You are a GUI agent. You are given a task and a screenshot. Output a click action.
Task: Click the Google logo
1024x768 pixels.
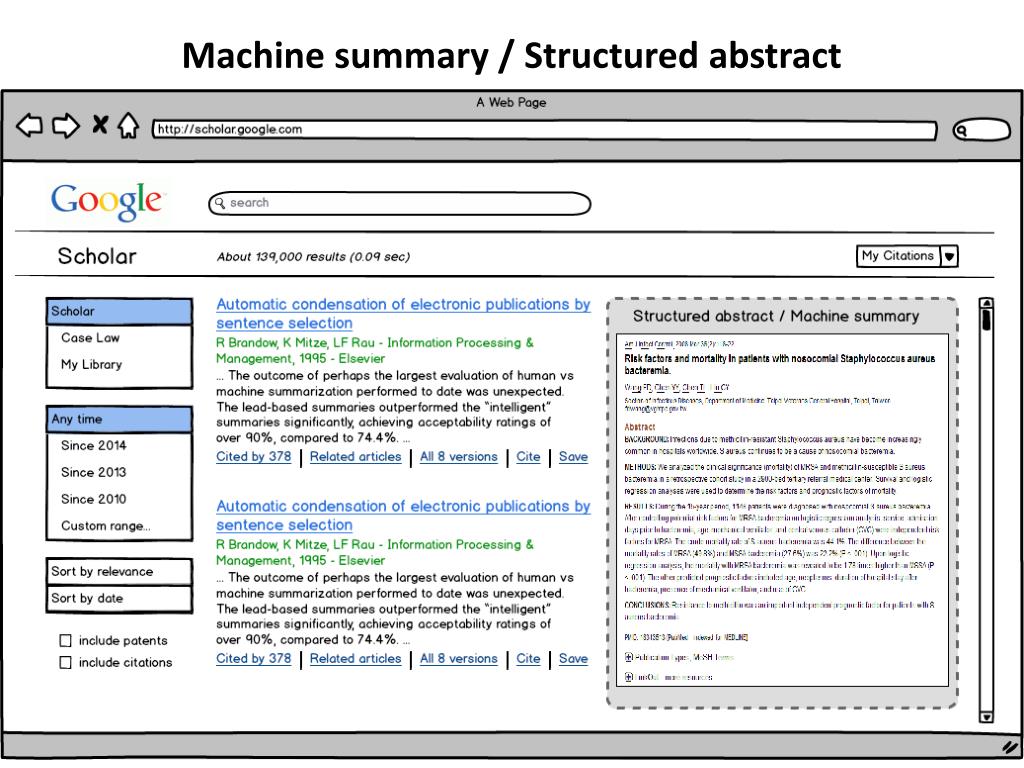click(106, 201)
